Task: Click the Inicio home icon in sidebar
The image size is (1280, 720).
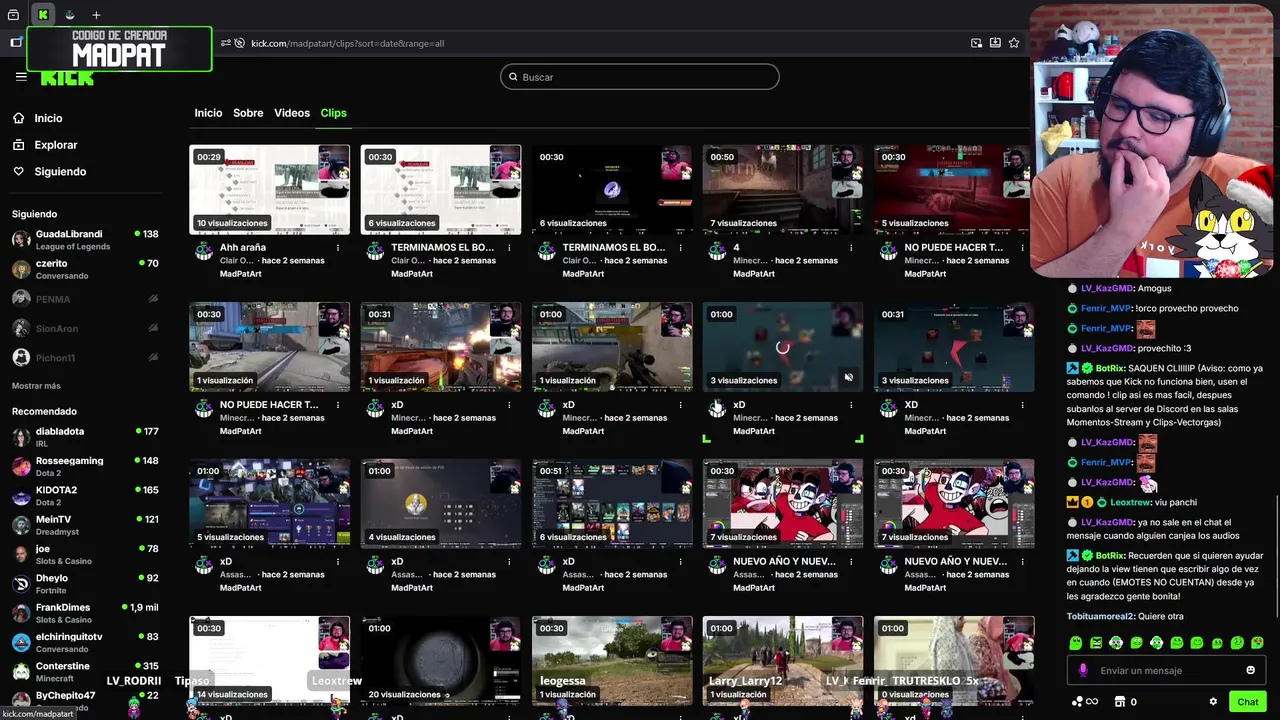Action: pos(18,118)
